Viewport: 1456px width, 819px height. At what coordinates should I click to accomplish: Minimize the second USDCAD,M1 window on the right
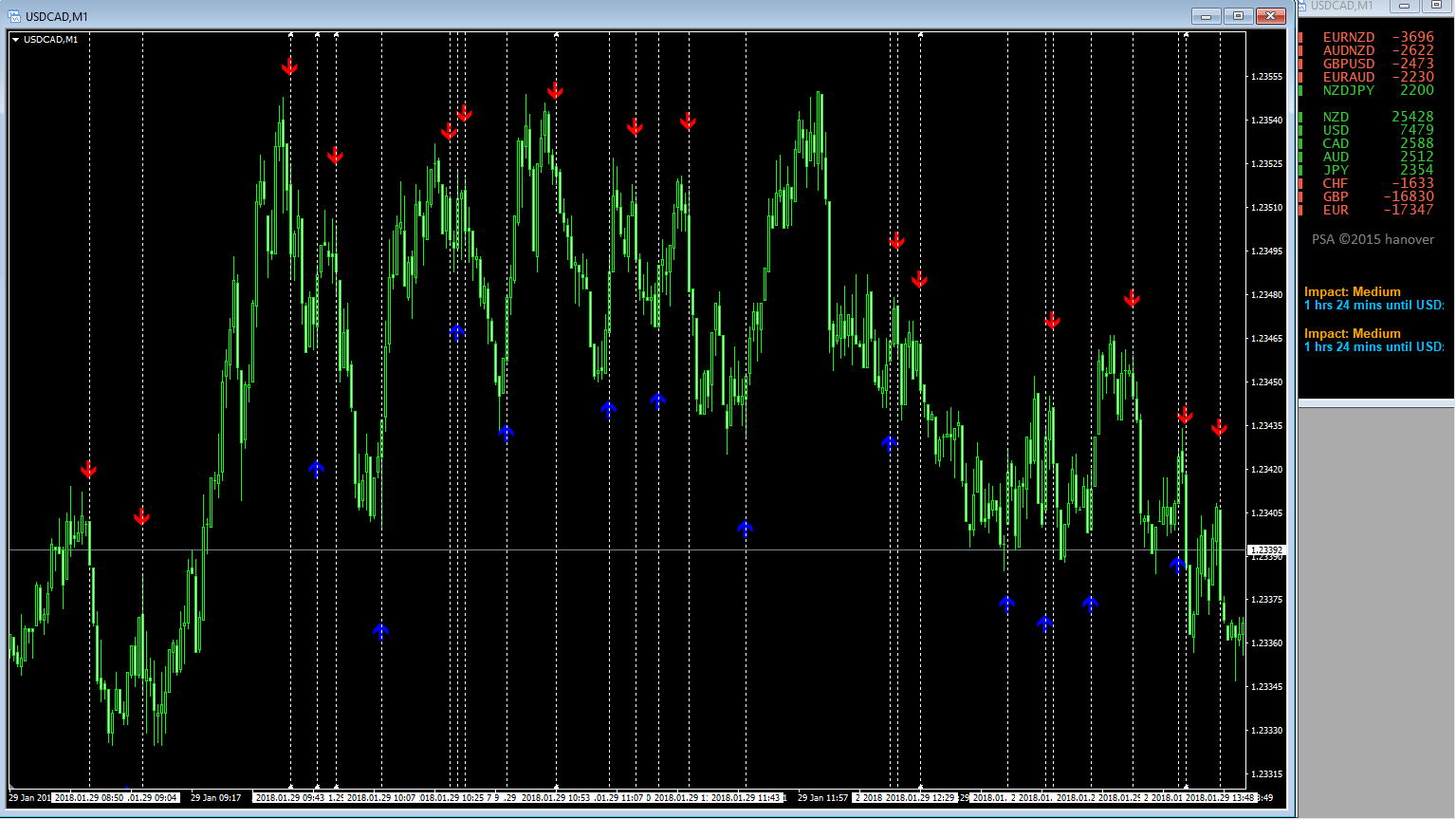coord(1404,6)
